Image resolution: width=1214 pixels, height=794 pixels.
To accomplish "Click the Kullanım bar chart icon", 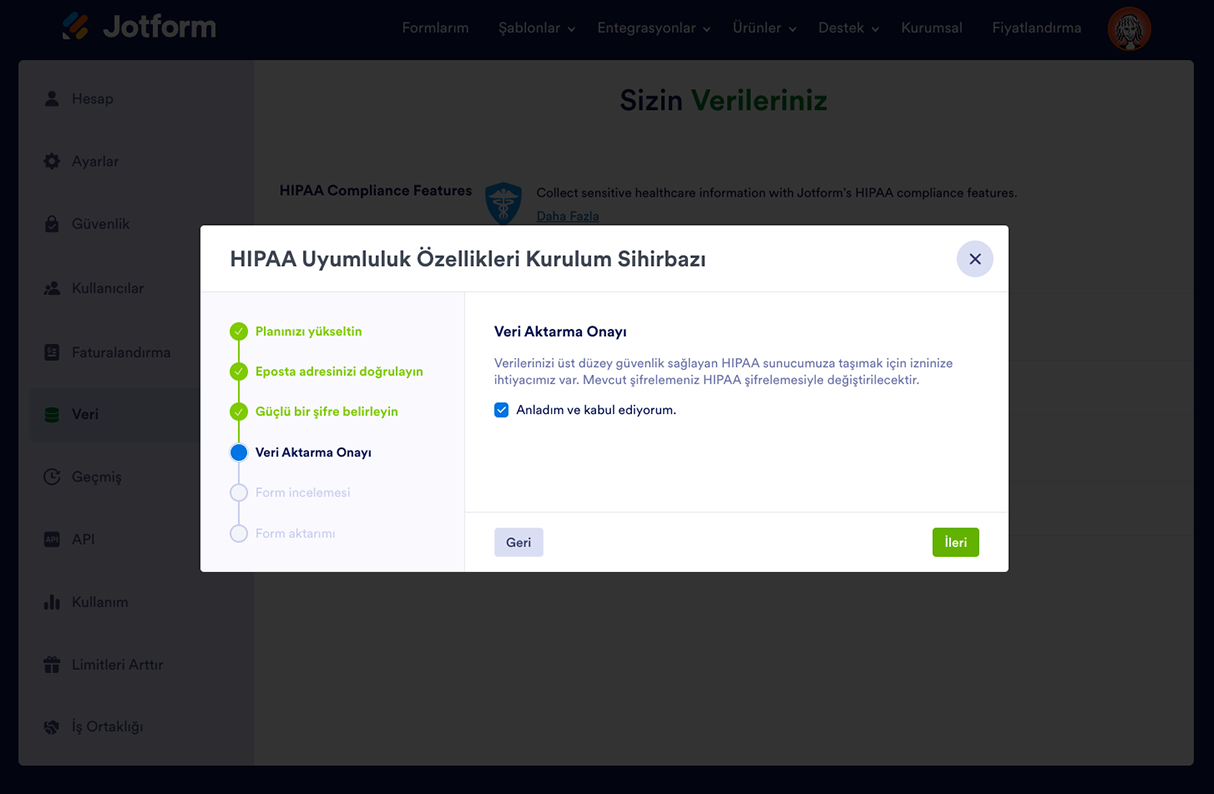I will [52, 602].
